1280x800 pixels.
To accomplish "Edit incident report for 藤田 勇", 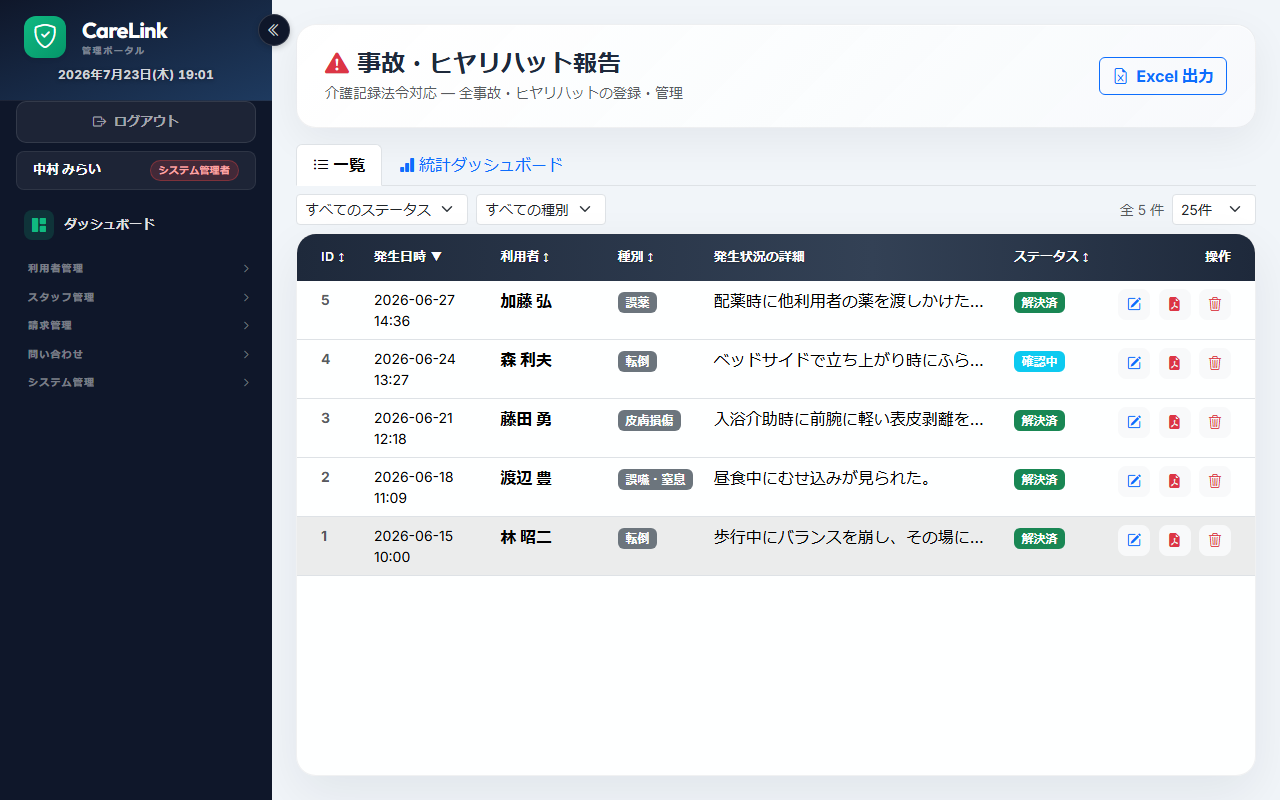I will 1134,422.
